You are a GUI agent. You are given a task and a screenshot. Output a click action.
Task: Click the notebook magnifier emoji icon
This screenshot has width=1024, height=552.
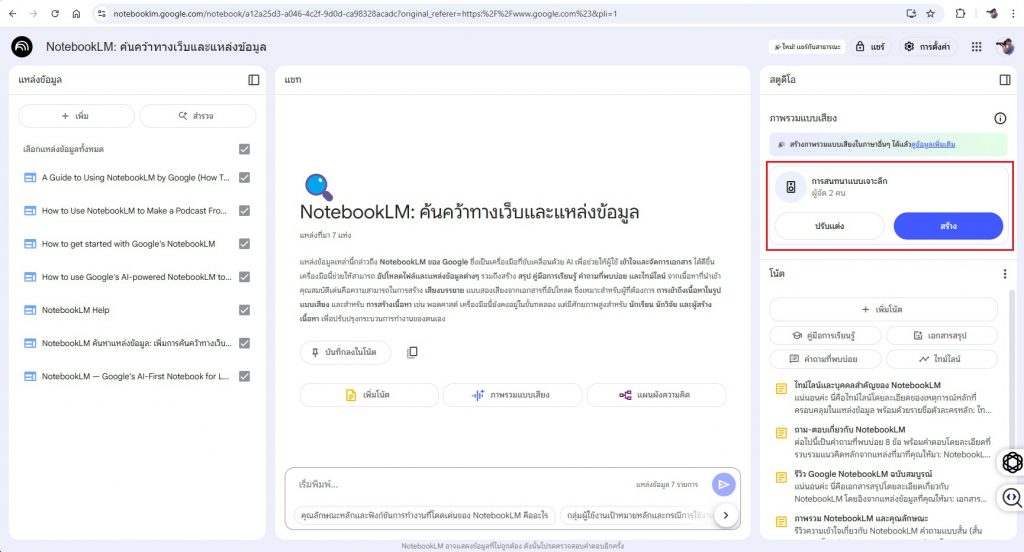(319, 187)
